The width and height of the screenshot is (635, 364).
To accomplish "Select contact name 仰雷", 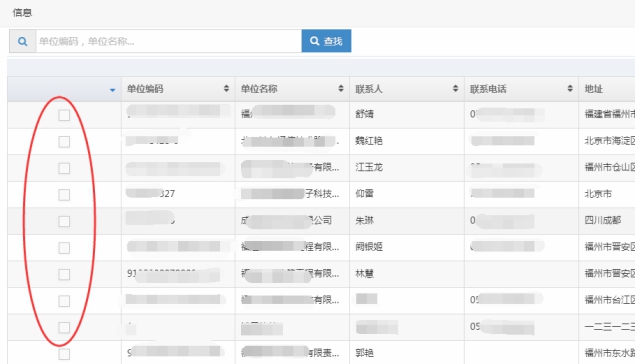I will 364,194.
